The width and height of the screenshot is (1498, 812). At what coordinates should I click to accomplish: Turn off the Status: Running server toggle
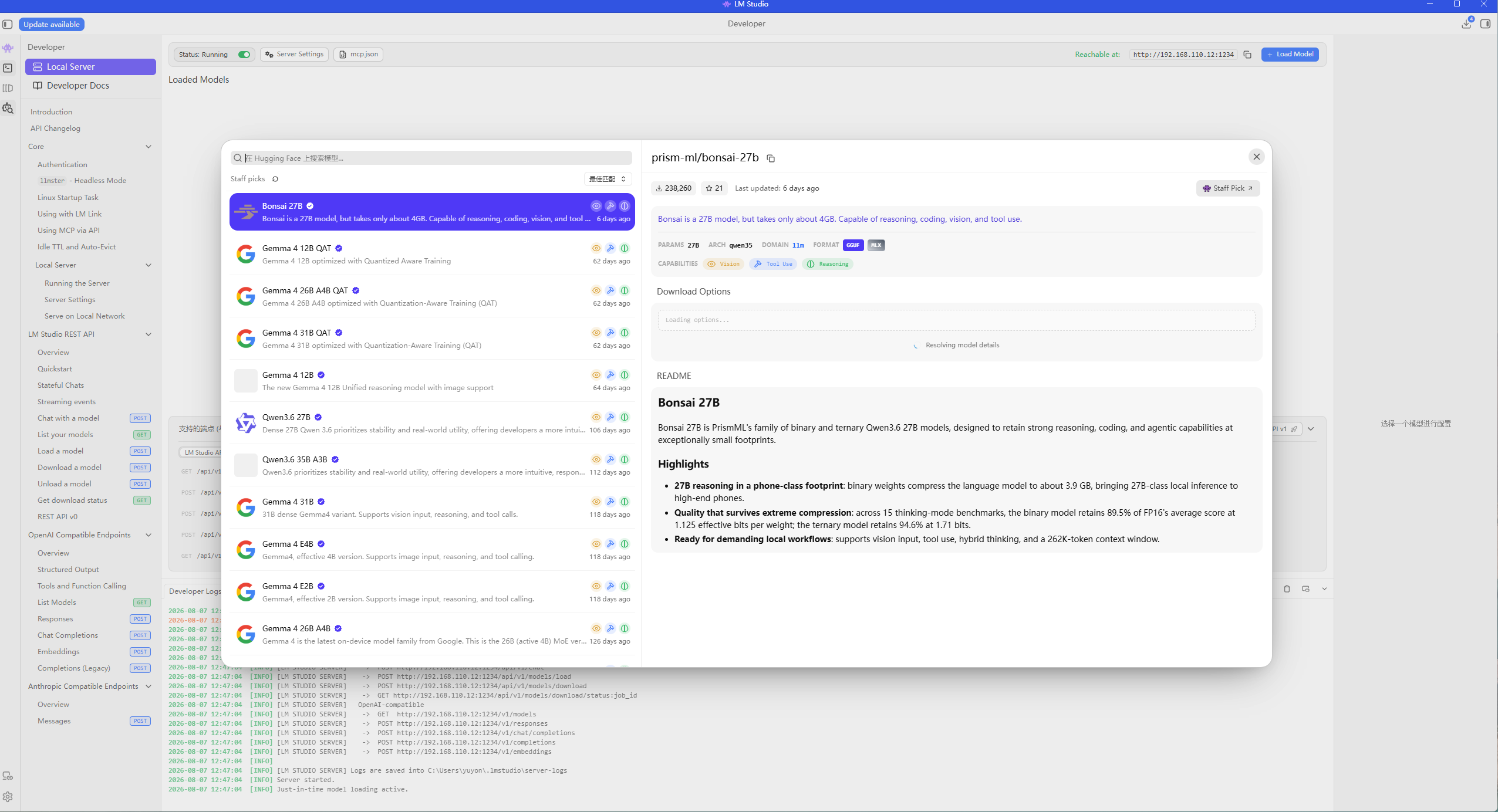(244, 55)
